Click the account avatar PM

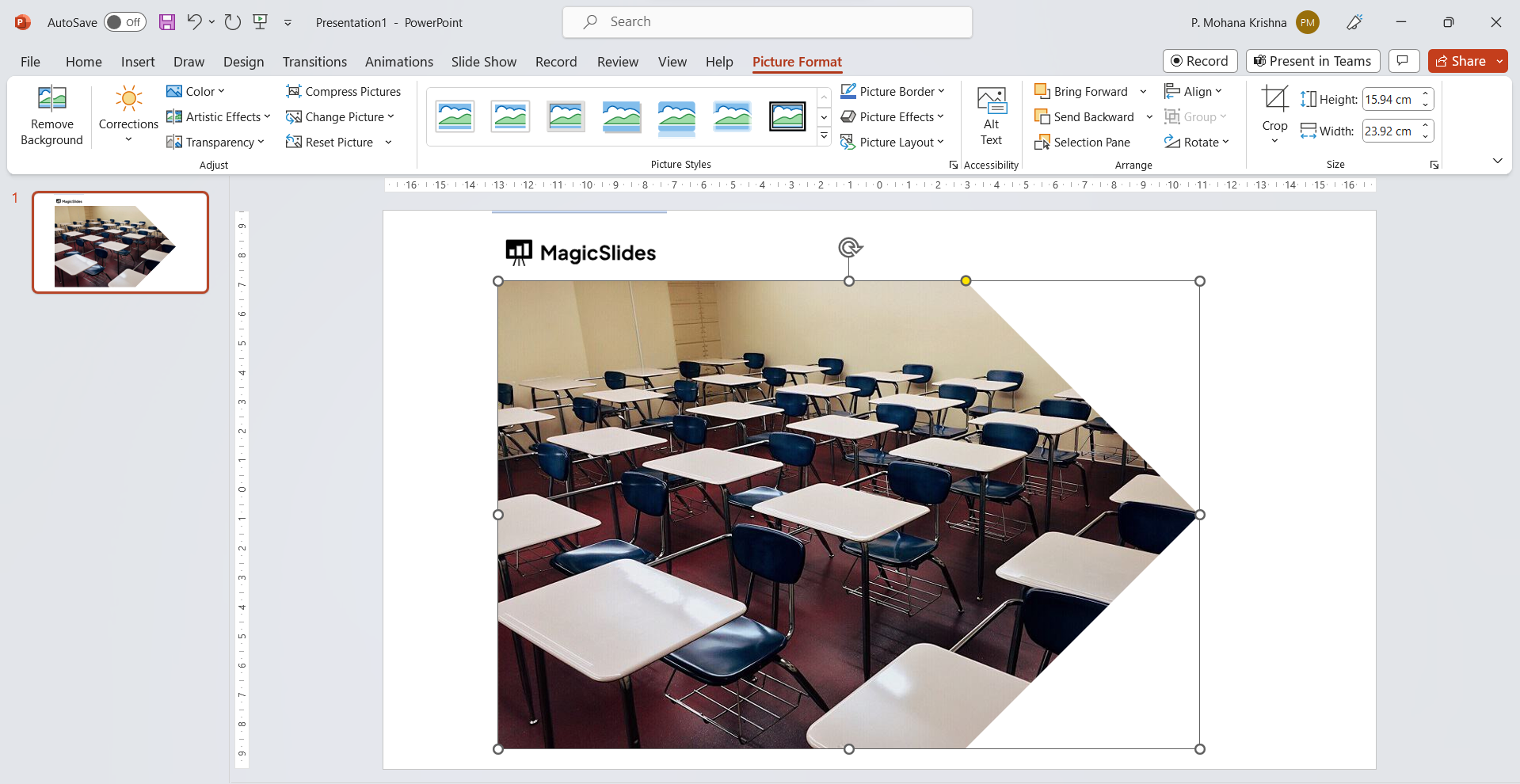[1308, 22]
